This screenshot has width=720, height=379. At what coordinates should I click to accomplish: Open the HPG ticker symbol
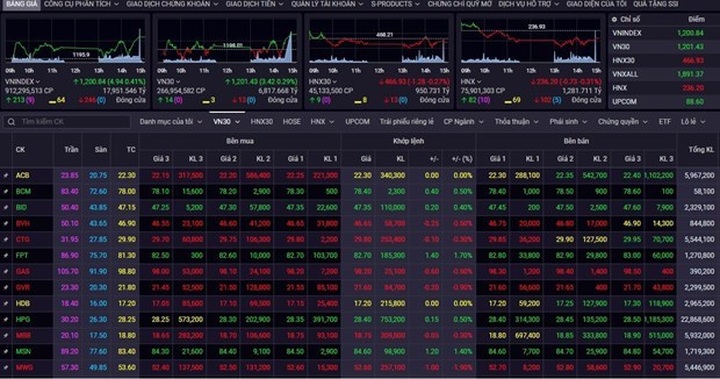(22, 320)
